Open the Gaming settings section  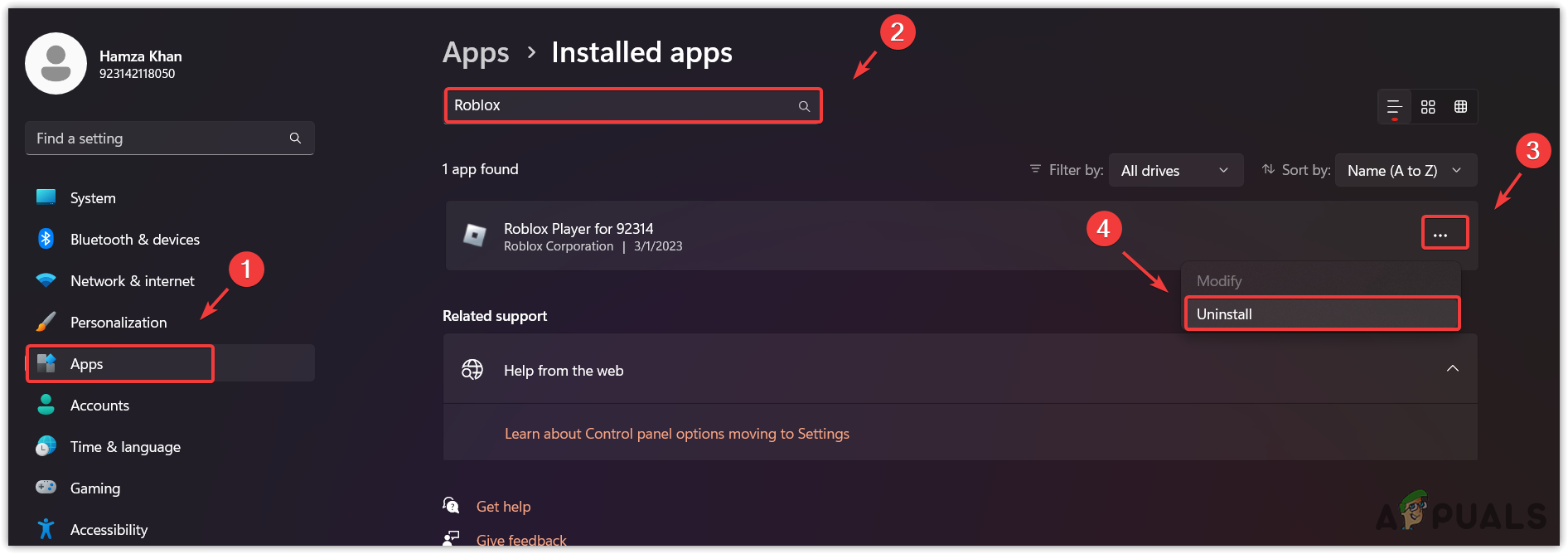(45, 488)
